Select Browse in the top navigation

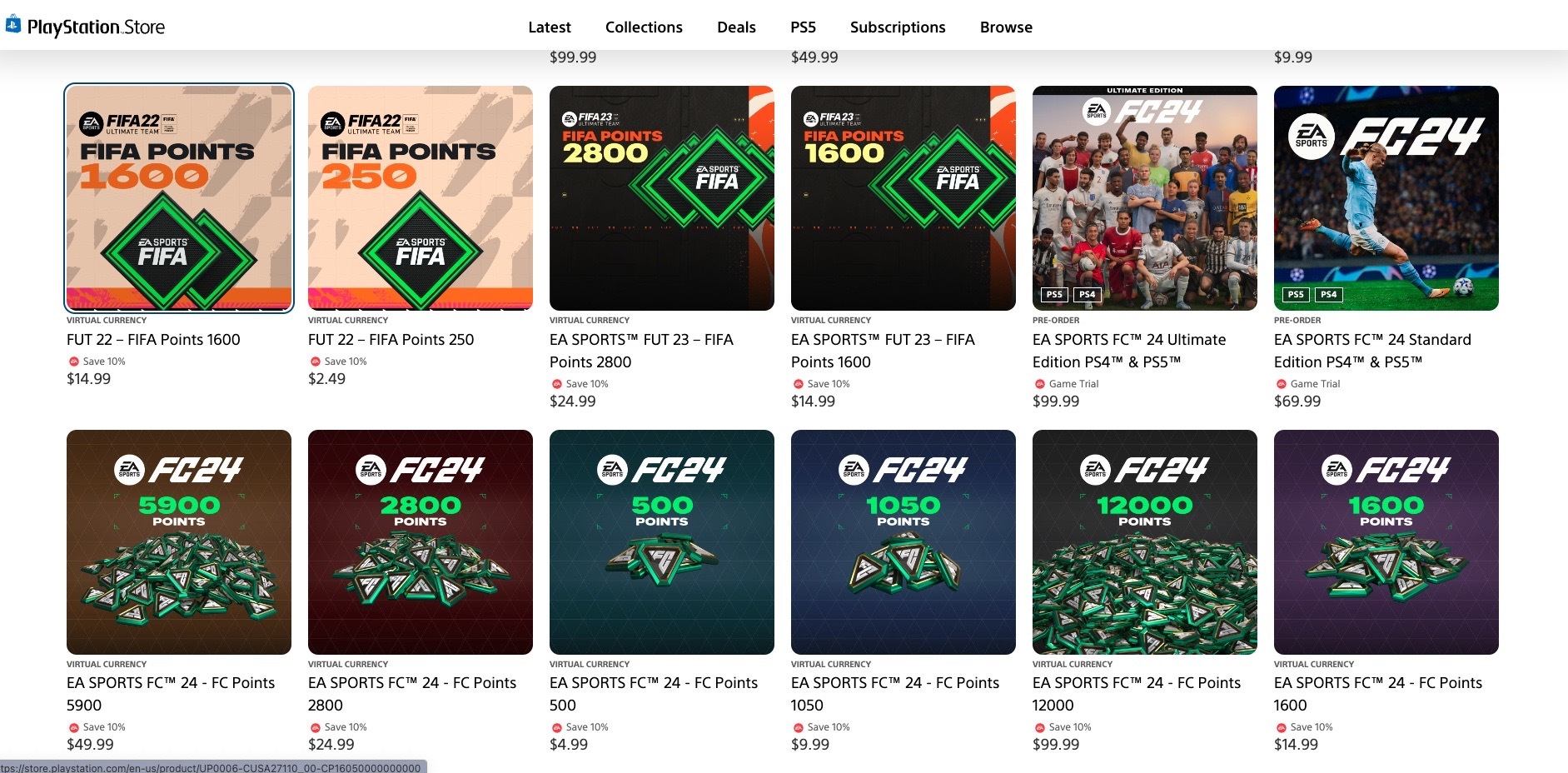click(1006, 27)
